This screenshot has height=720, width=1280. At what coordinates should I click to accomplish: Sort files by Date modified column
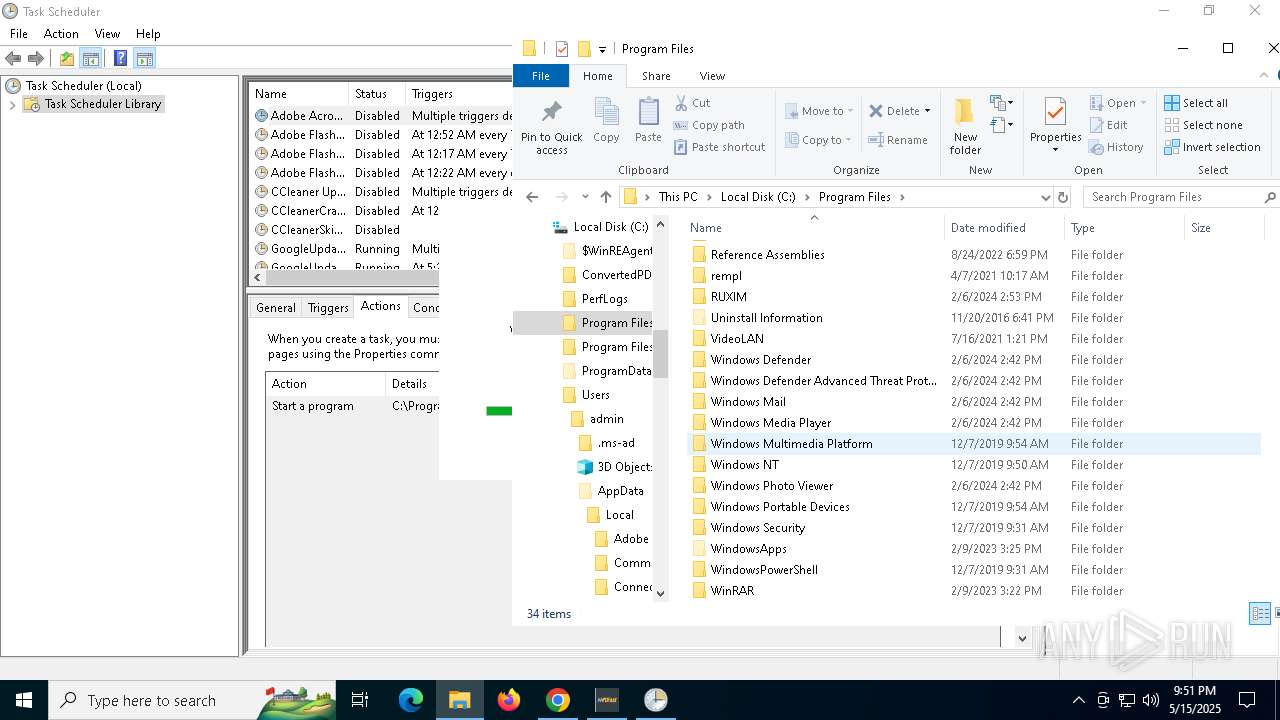pyautogui.click(x=1004, y=228)
